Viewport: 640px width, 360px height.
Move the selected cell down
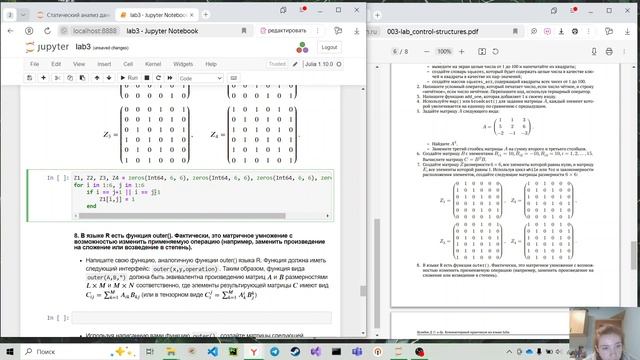coord(109,78)
